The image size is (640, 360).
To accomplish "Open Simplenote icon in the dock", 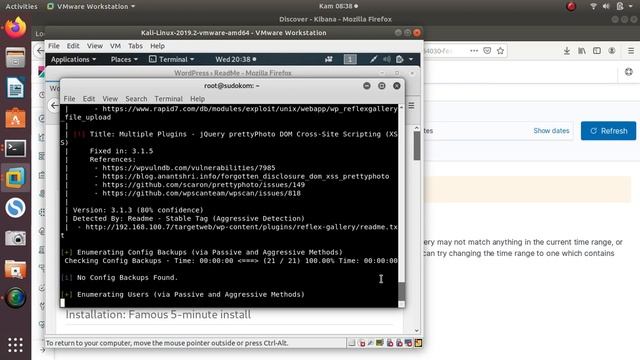I will coord(15,208).
